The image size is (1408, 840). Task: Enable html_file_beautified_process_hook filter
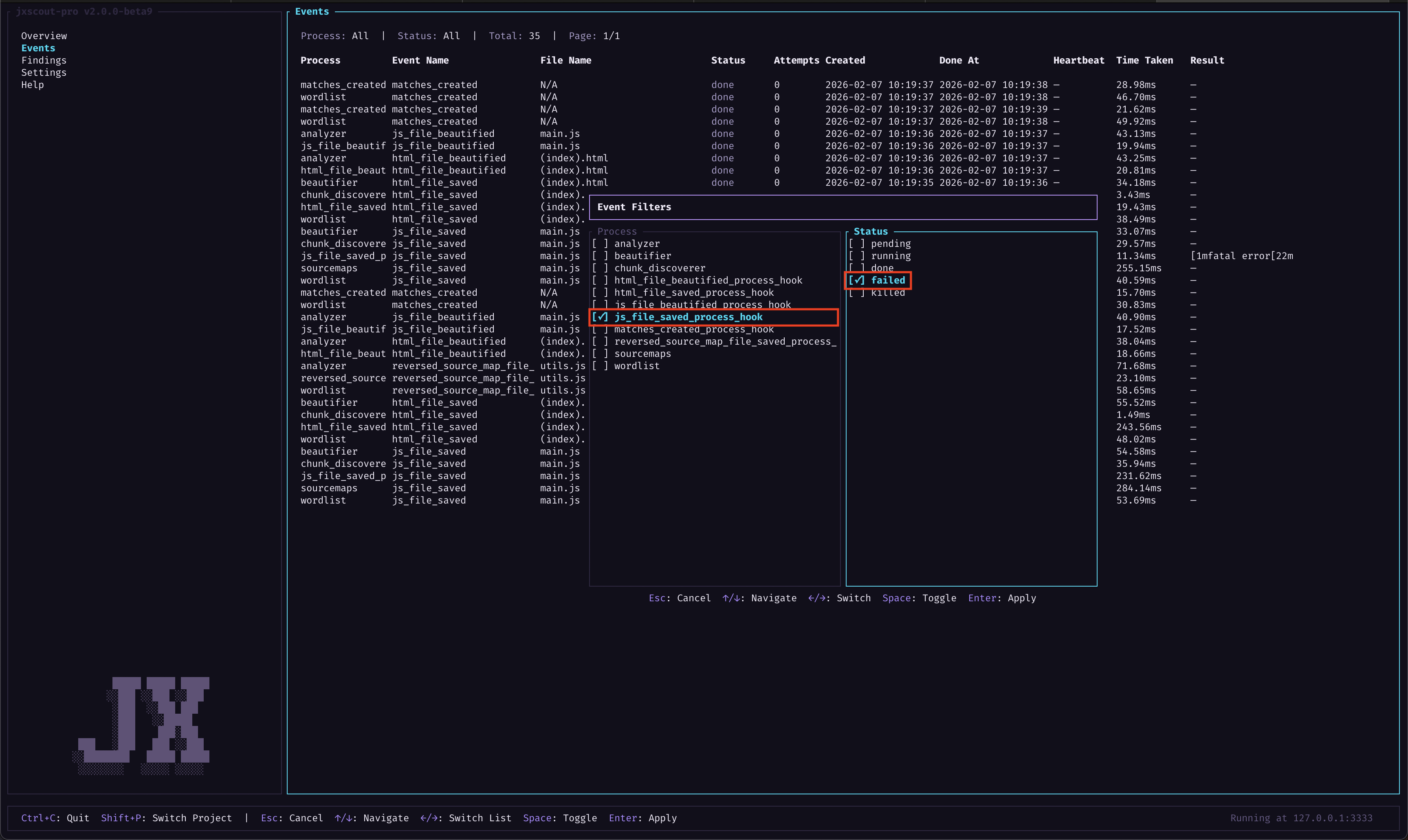coord(697,280)
